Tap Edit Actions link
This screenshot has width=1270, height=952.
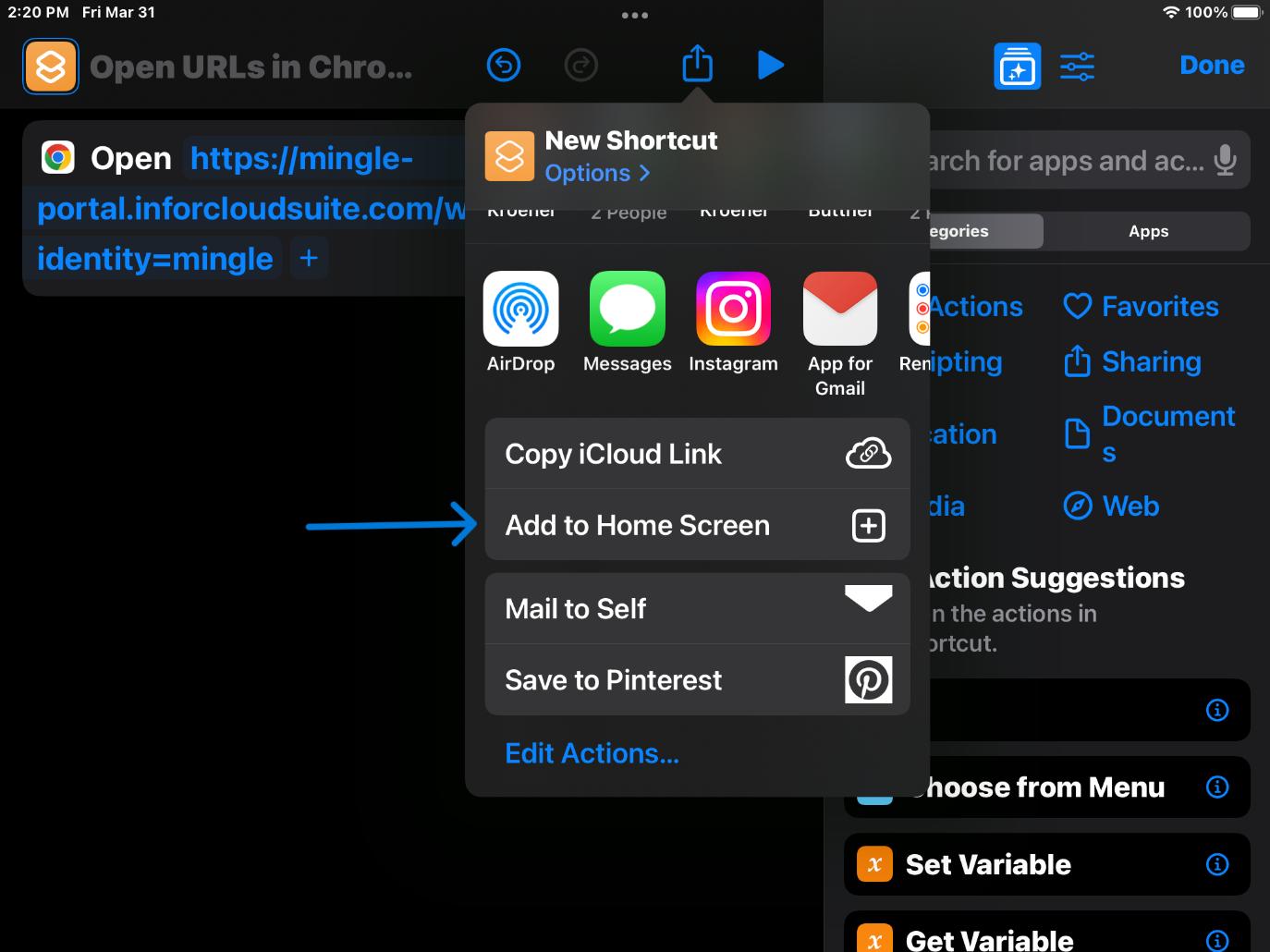coord(592,753)
